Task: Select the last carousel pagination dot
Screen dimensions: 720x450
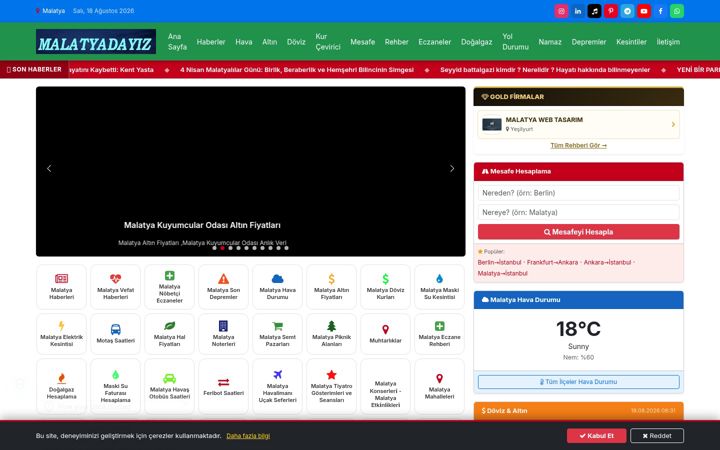Action: [287, 248]
